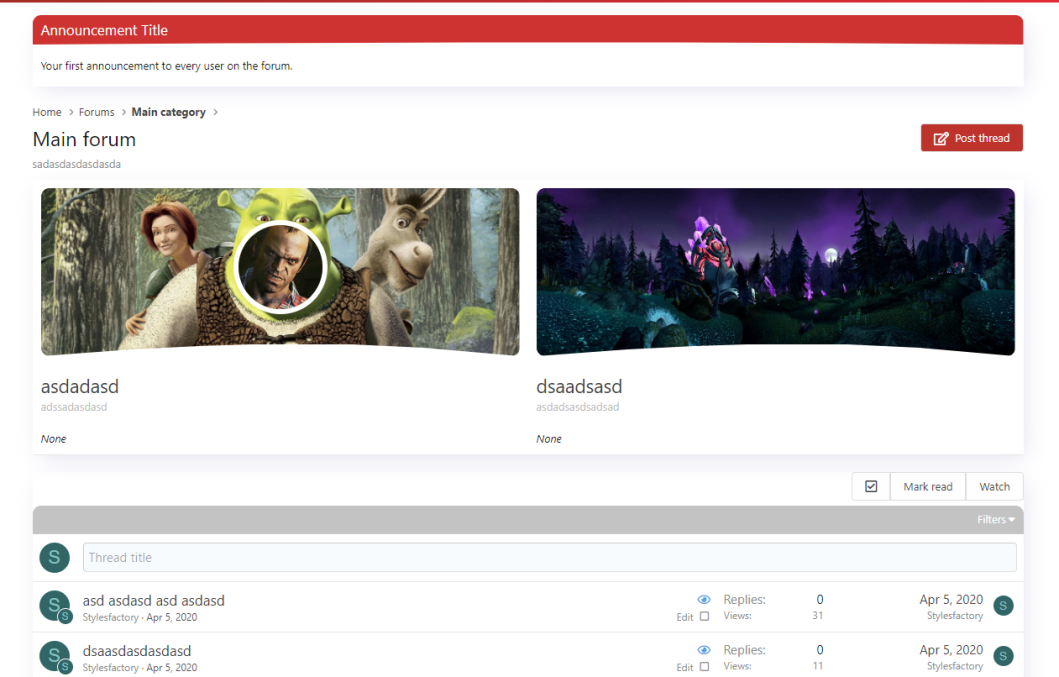Open last poster avatar in the 31-views thread row
Image resolution: width=1059 pixels, height=677 pixels.
[1004, 605]
